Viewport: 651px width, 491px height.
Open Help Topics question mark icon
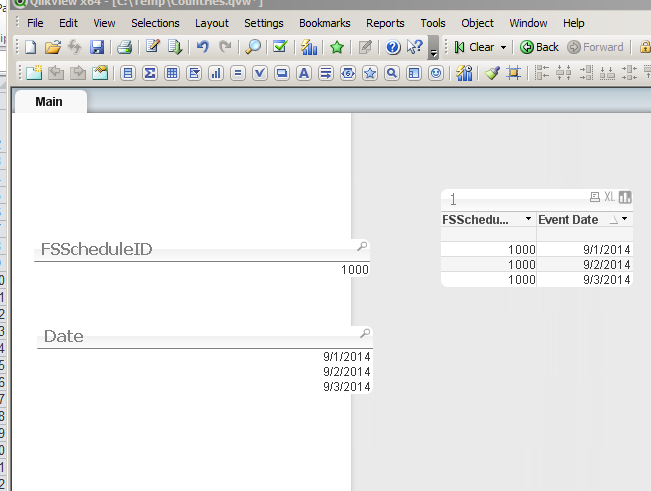click(392, 47)
